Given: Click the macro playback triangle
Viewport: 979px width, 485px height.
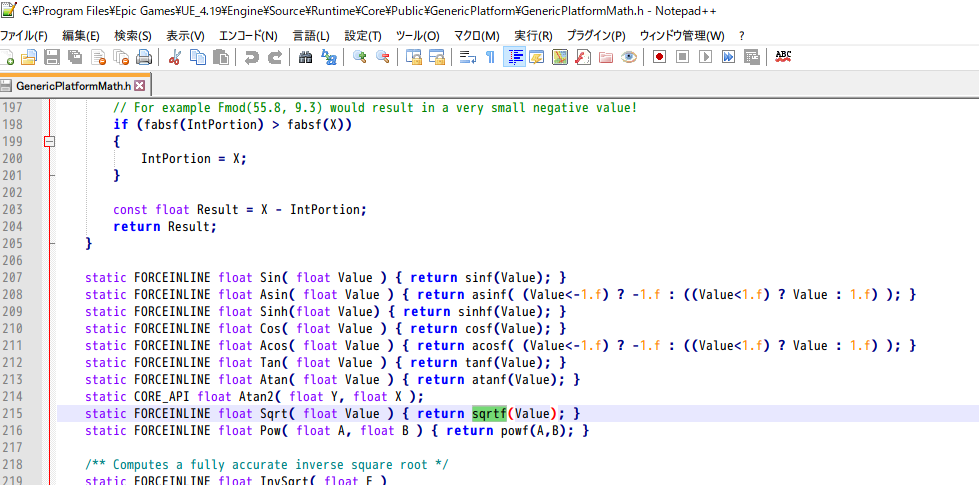Looking at the screenshot, I should [x=706, y=57].
